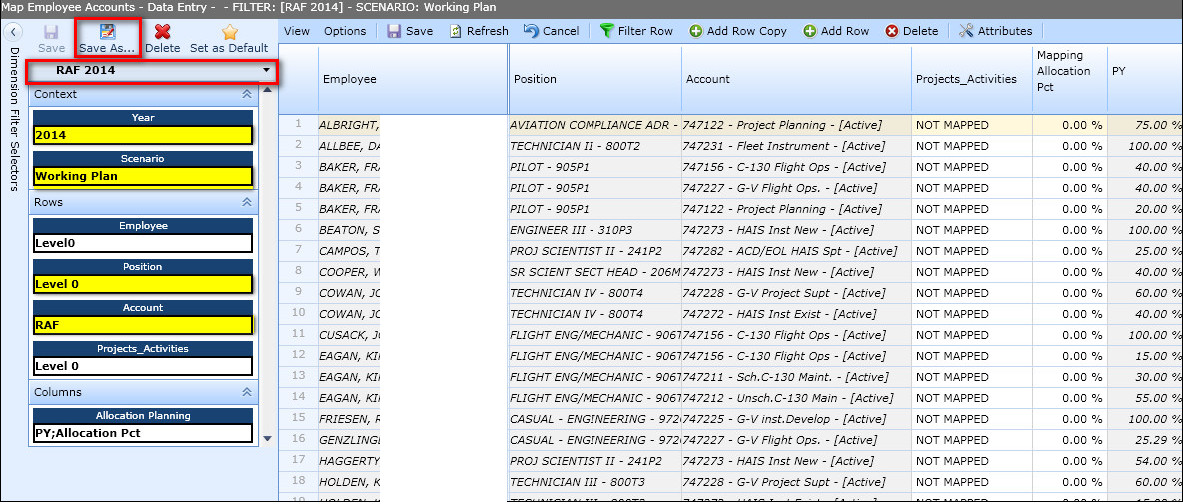Select 747212 - Unsch.C-130 Main cell
Viewport: 1183px width, 504px height.
tap(796, 398)
